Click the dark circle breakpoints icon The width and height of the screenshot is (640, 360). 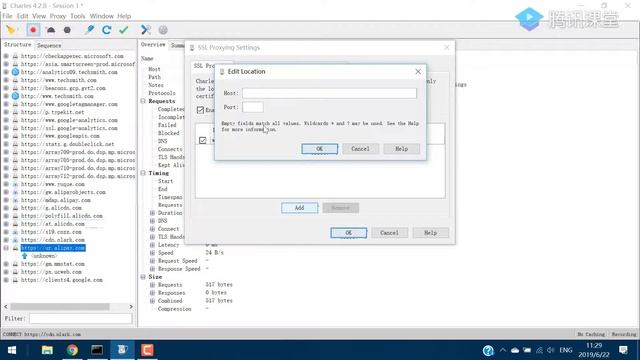click(67, 30)
